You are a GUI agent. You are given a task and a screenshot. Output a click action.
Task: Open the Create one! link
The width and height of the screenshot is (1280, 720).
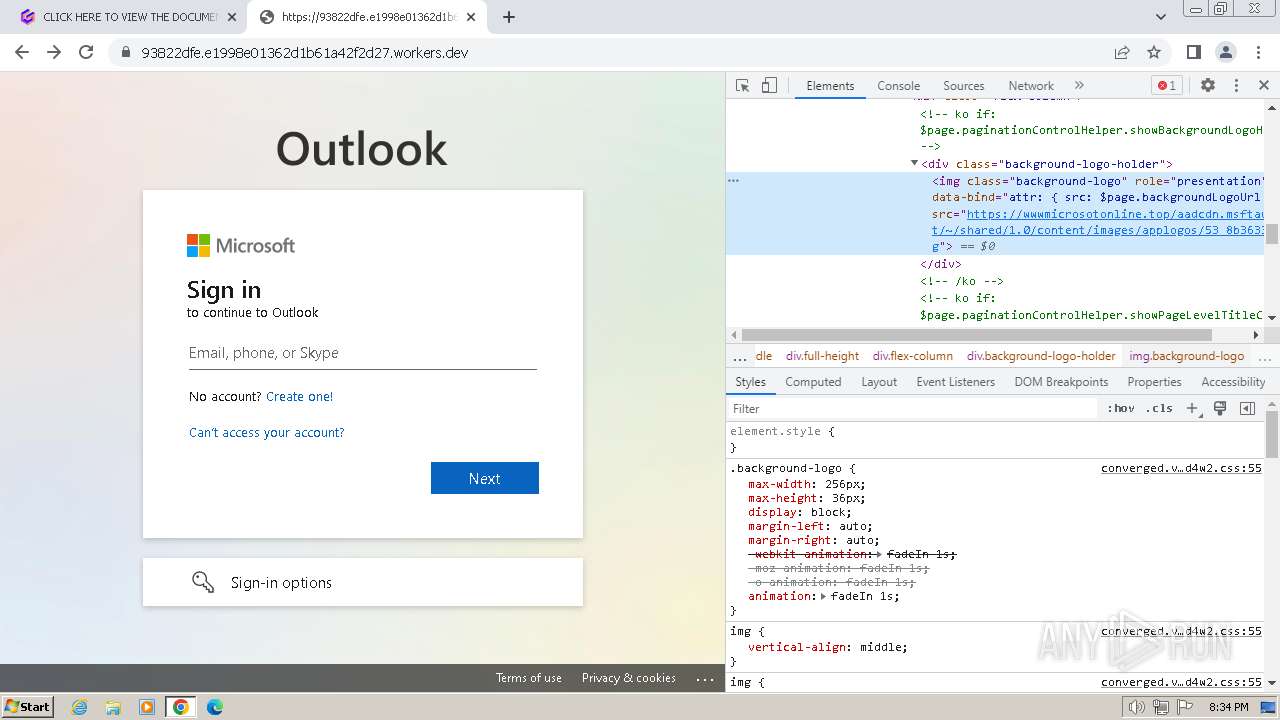[299, 396]
